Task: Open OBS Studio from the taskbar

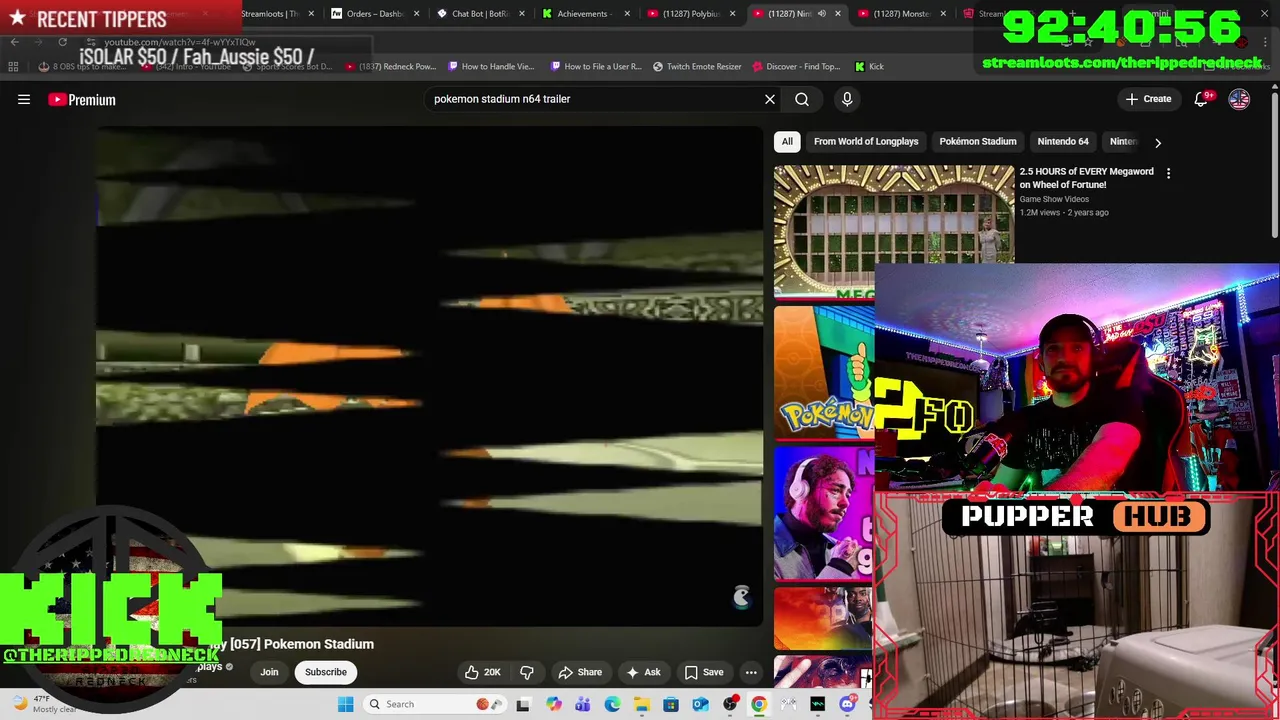Action: [x=730, y=704]
